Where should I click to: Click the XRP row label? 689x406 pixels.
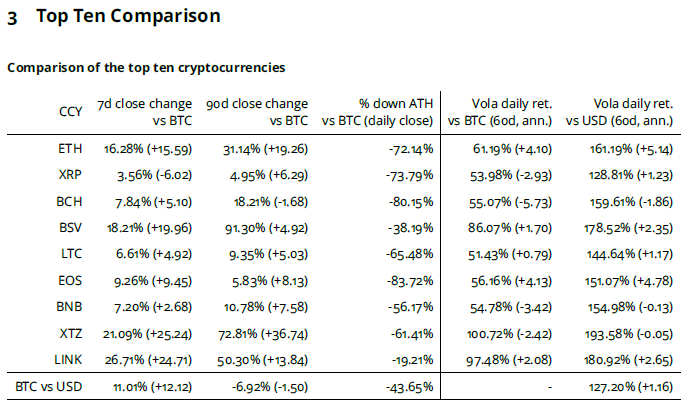(71, 174)
